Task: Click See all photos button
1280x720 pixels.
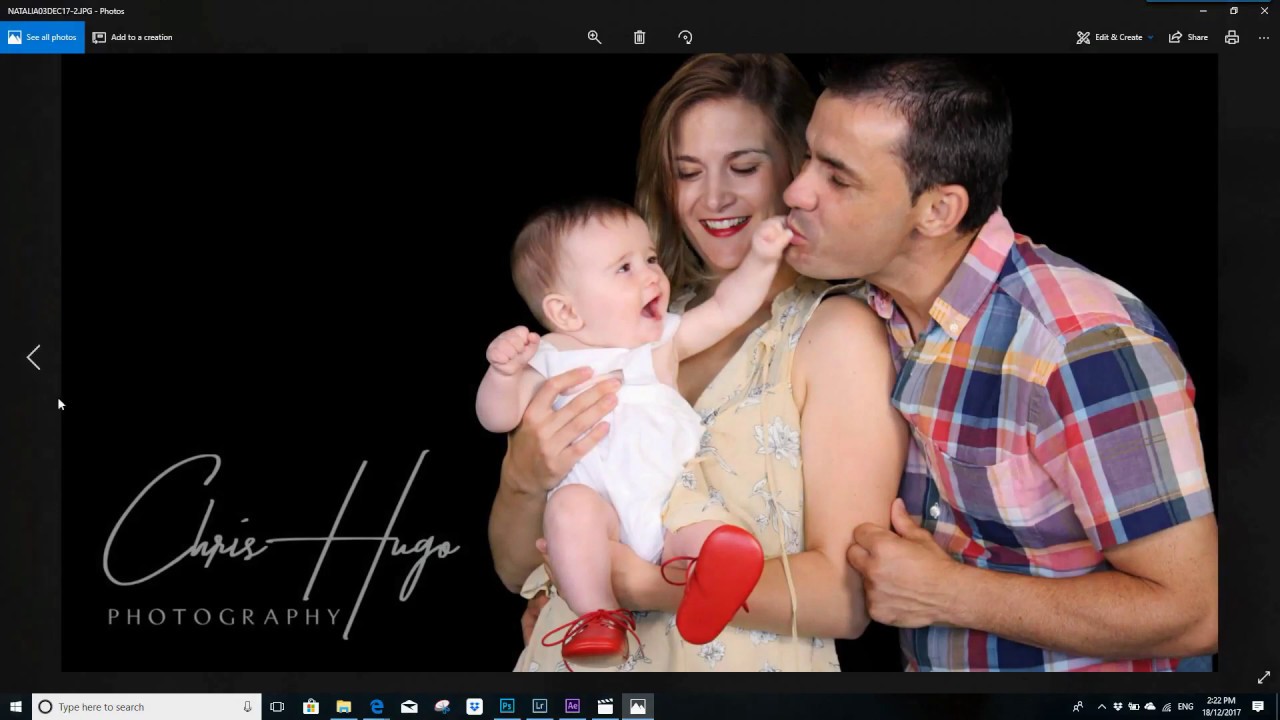Action: tap(42, 37)
